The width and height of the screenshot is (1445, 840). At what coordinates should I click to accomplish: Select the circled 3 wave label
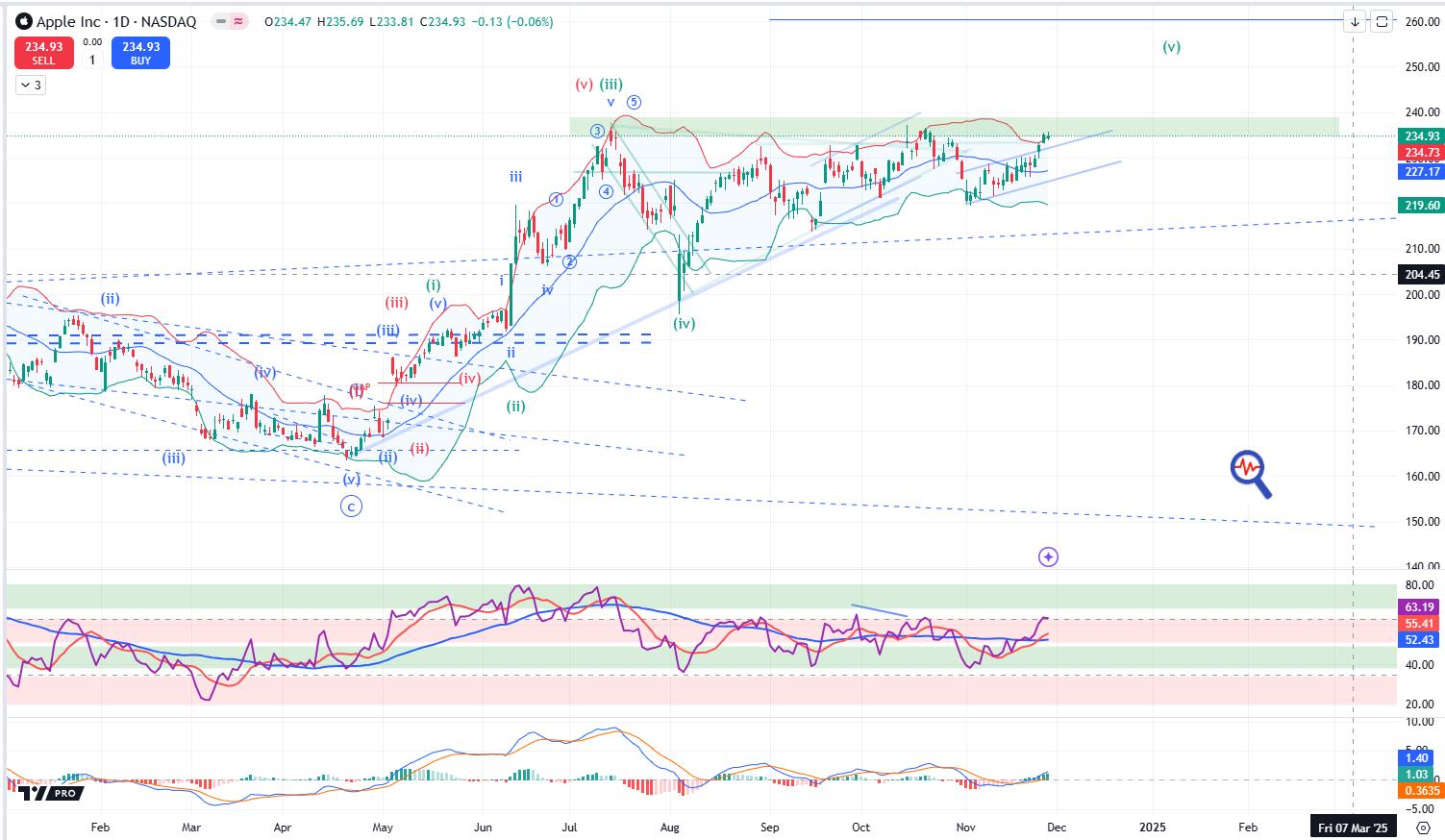coord(597,131)
